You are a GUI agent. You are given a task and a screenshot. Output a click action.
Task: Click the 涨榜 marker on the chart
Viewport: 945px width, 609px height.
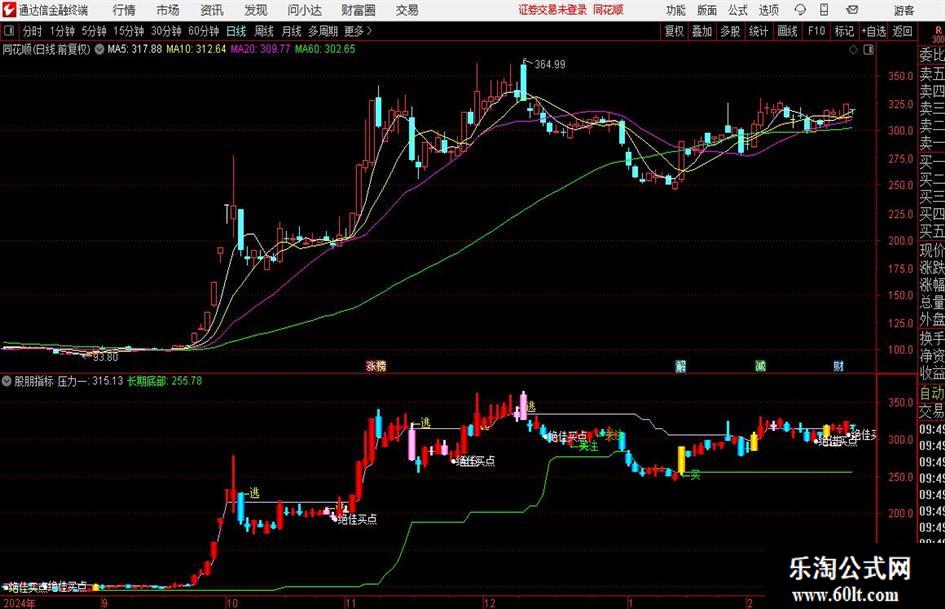pyautogui.click(x=376, y=365)
